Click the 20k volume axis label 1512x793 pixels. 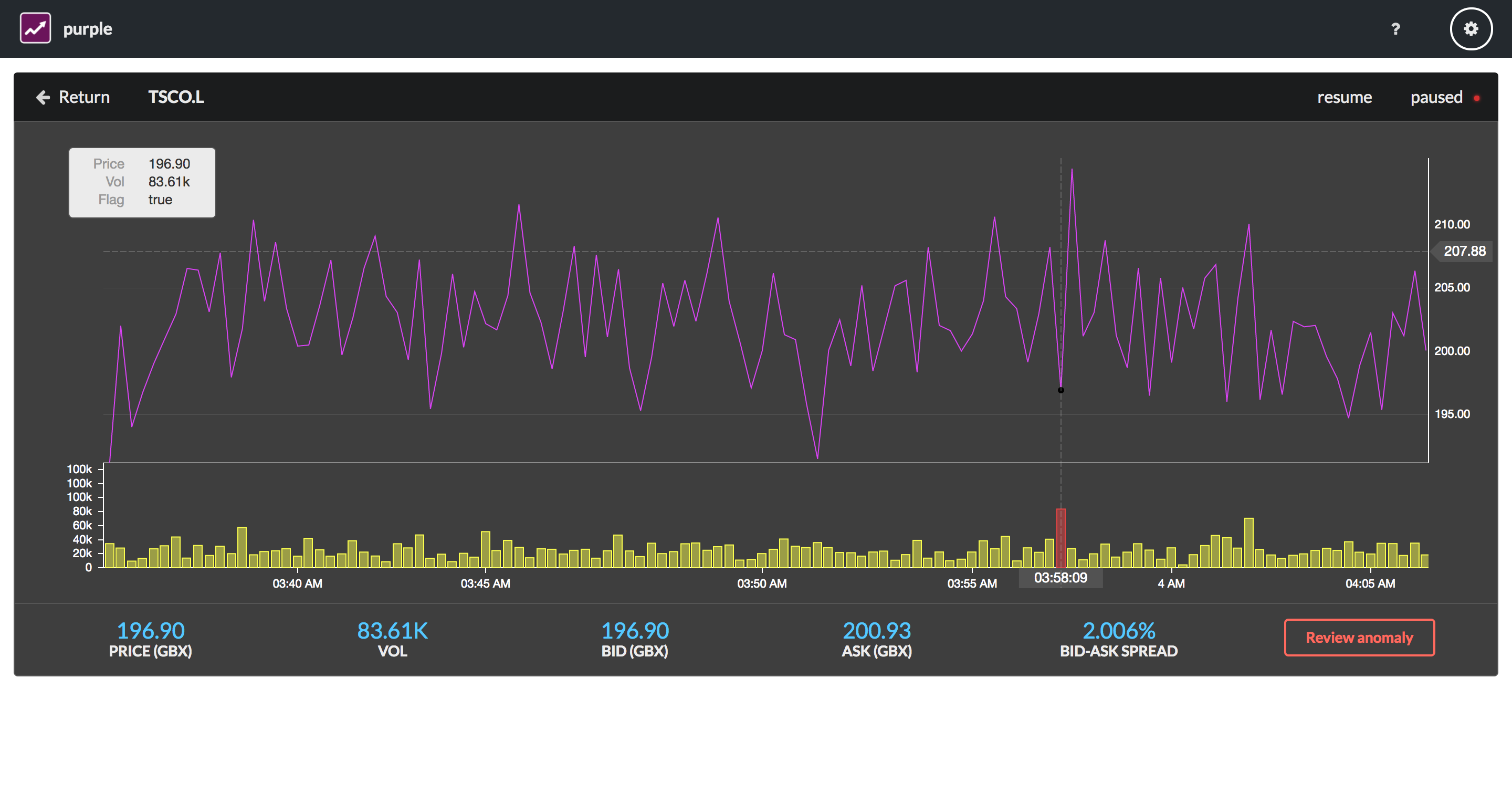pyautogui.click(x=82, y=553)
